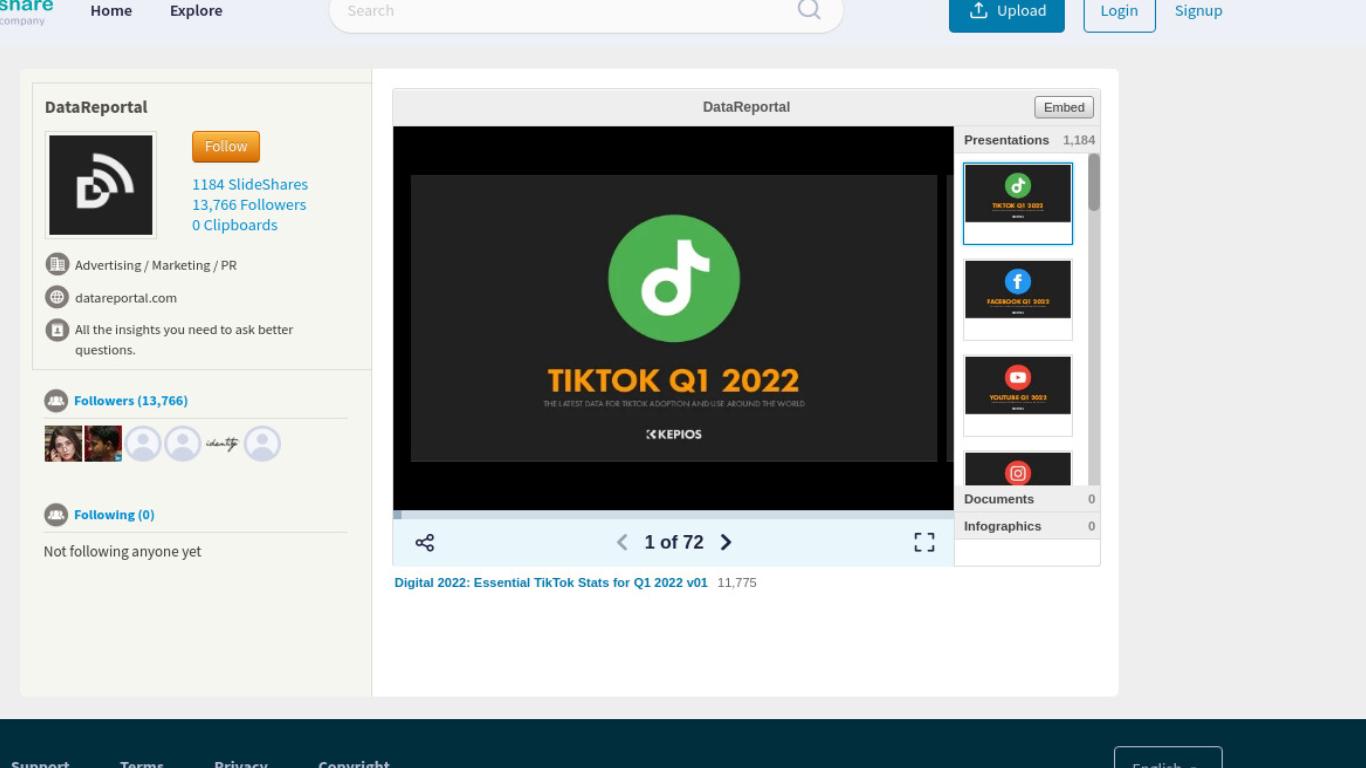Image resolution: width=1366 pixels, height=768 pixels.
Task: Click the DataReportal profile name heading
Action: tap(96, 107)
